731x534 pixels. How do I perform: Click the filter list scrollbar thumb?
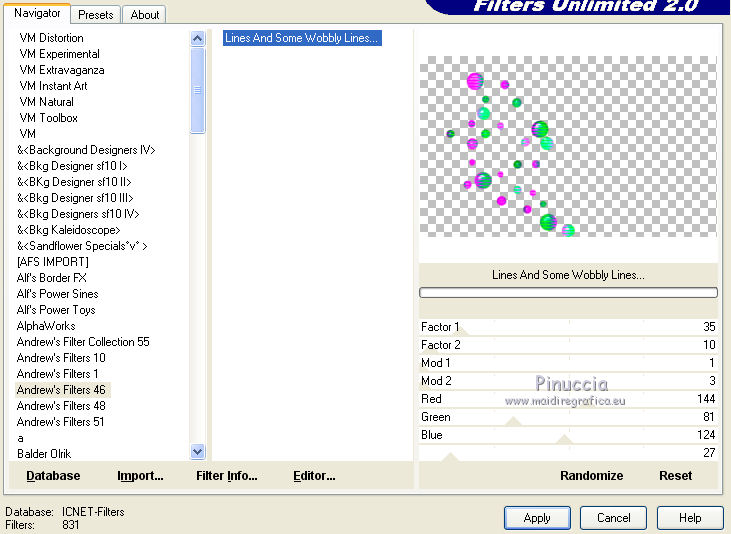pyautogui.click(x=198, y=90)
